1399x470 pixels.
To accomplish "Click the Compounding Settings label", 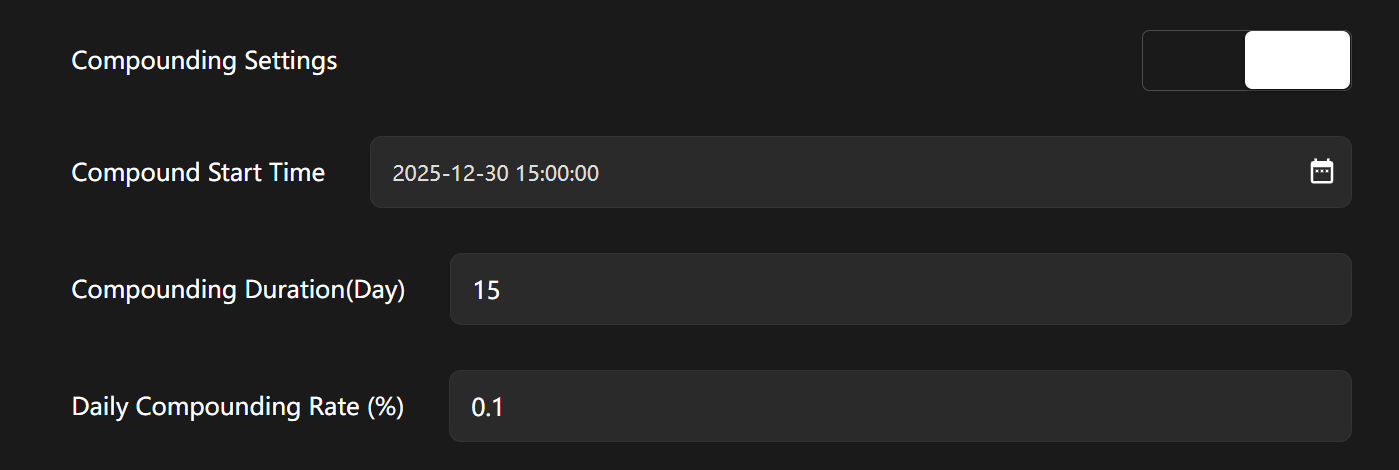I will (x=204, y=61).
